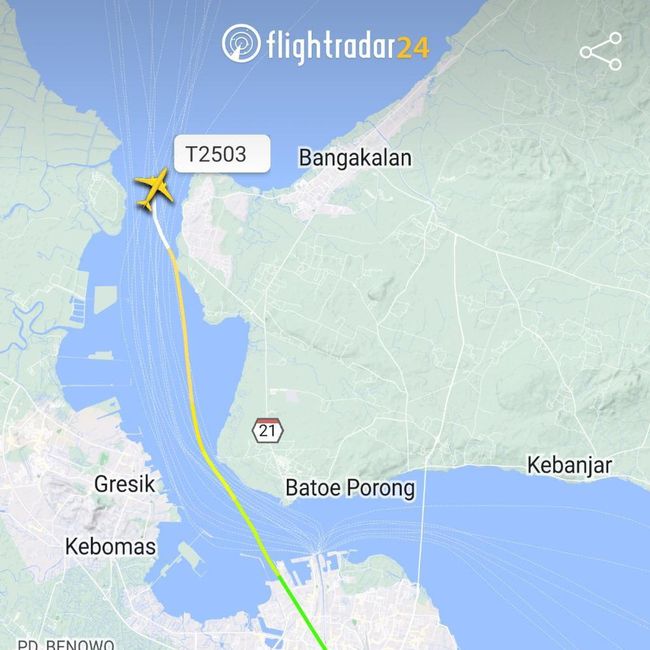Tap the share icon

601,51
